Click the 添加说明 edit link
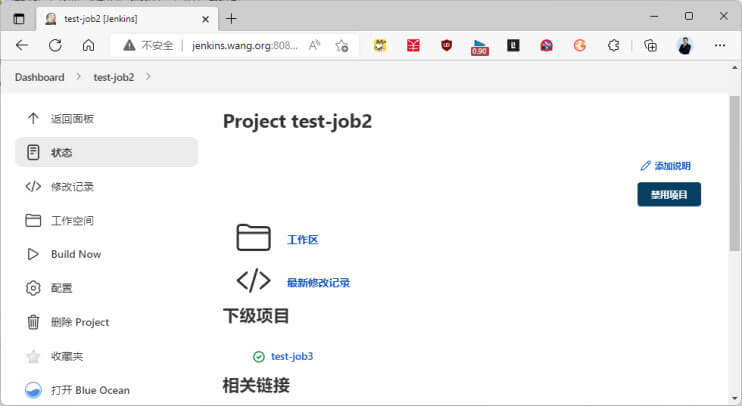This screenshot has height=406, width=742. click(665, 166)
